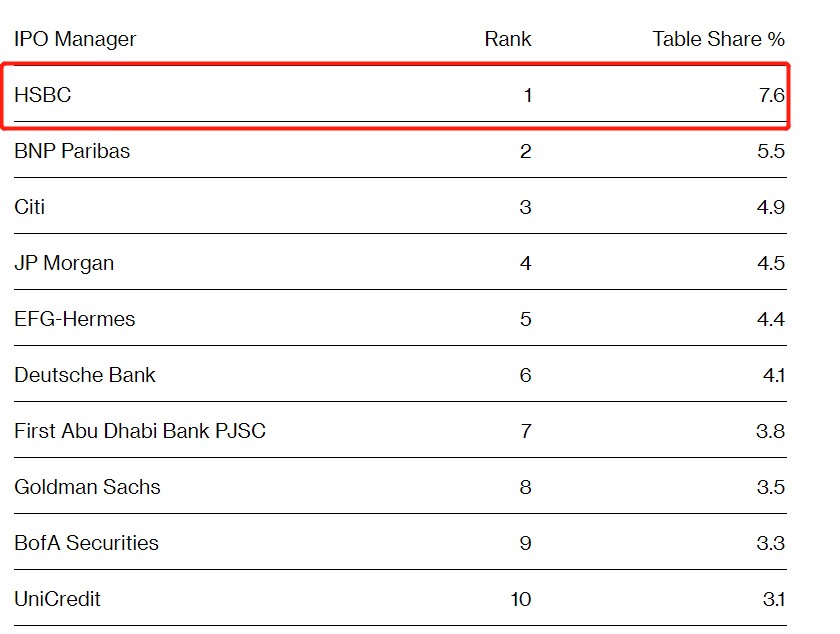The width and height of the screenshot is (840, 634).
Task: Click the Table Share % column header
Action: pyautogui.click(x=718, y=39)
